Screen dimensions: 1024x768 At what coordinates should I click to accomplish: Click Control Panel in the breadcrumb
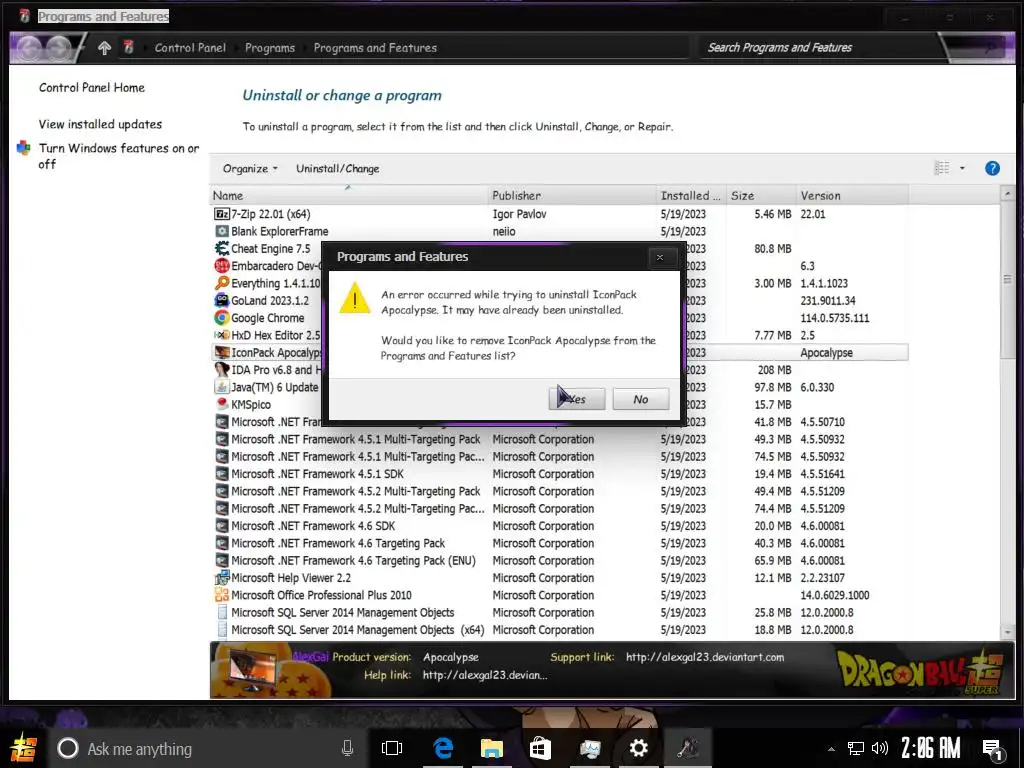click(x=190, y=48)
